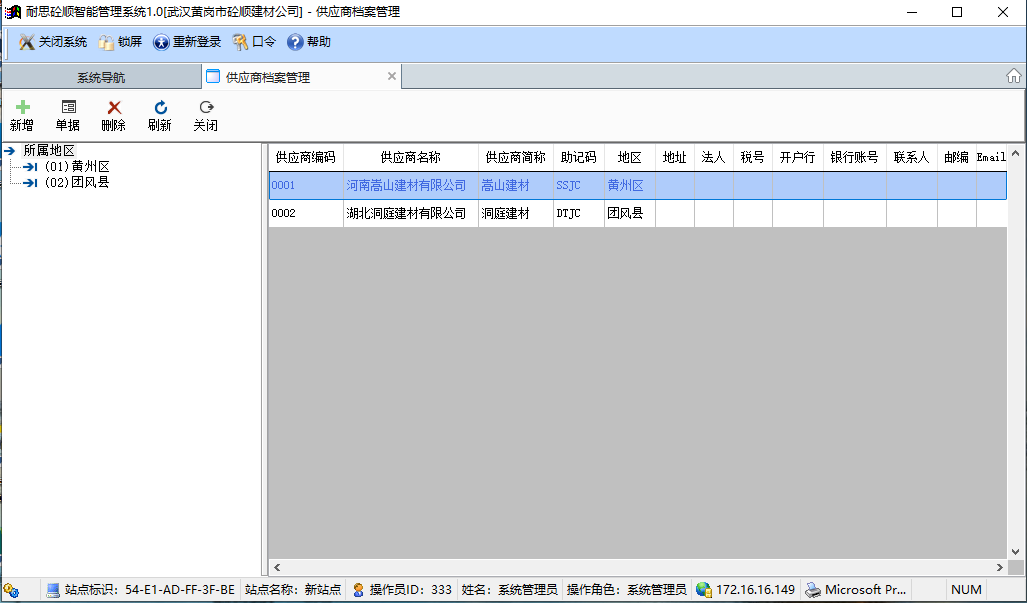Click the home icon at tab bar right
This screenshot has width=1027, height=603.
[1013, 77]
